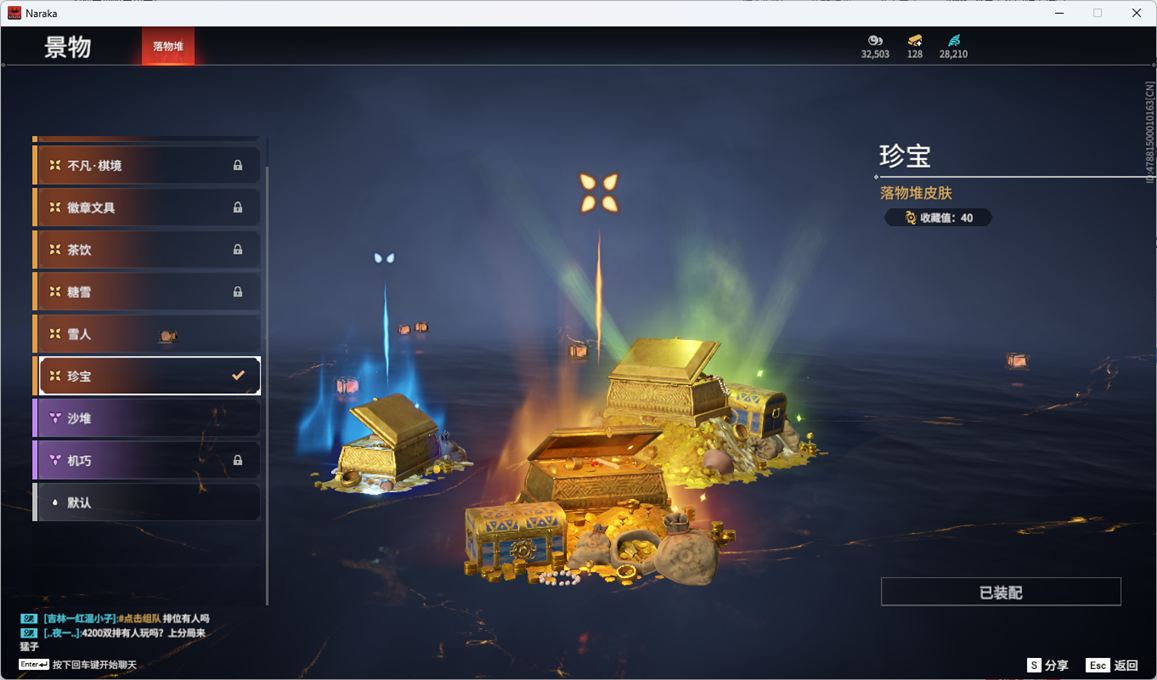The height and width of the screenshot is (680, 1157).
Task: Click the rarity icon on 默认 row
Action: tap(55, 502)
